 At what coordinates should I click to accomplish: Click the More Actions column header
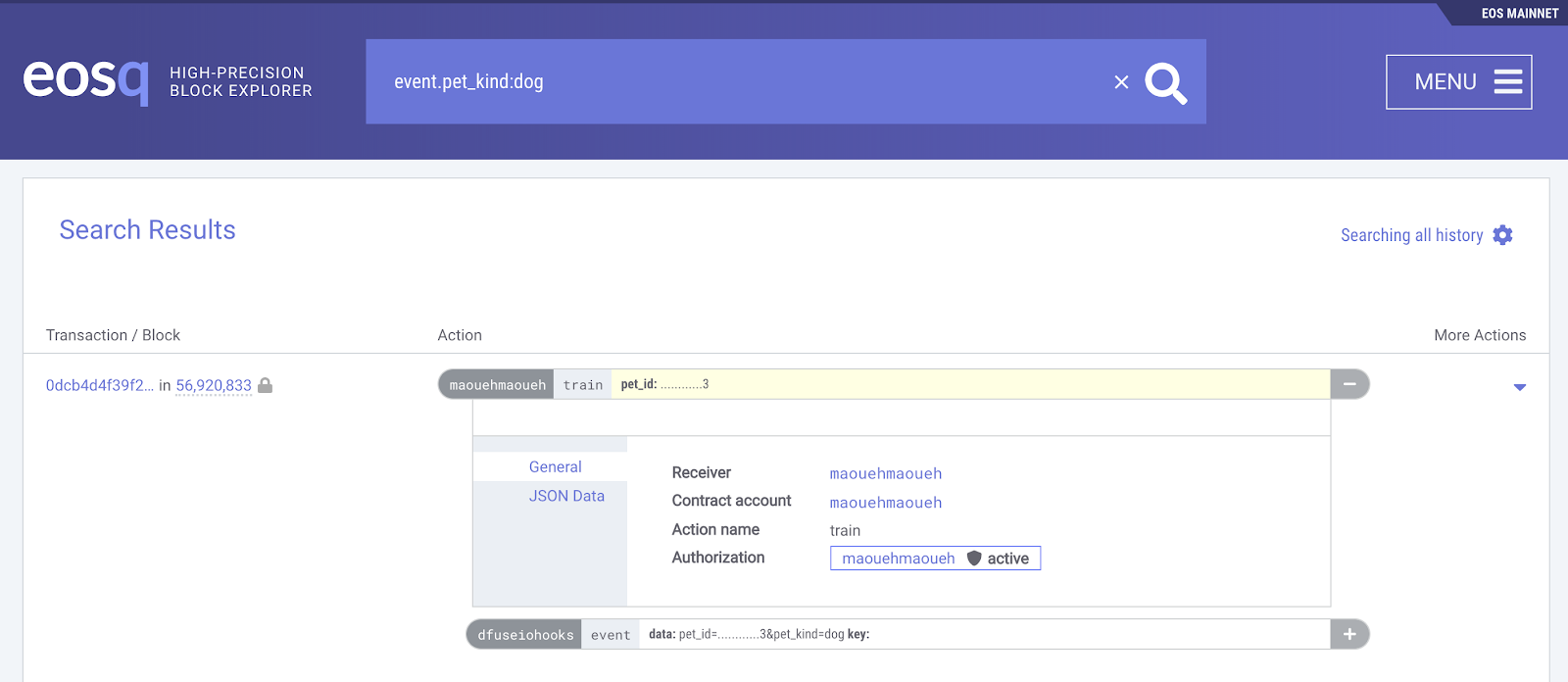click(x=1480, y=335)
